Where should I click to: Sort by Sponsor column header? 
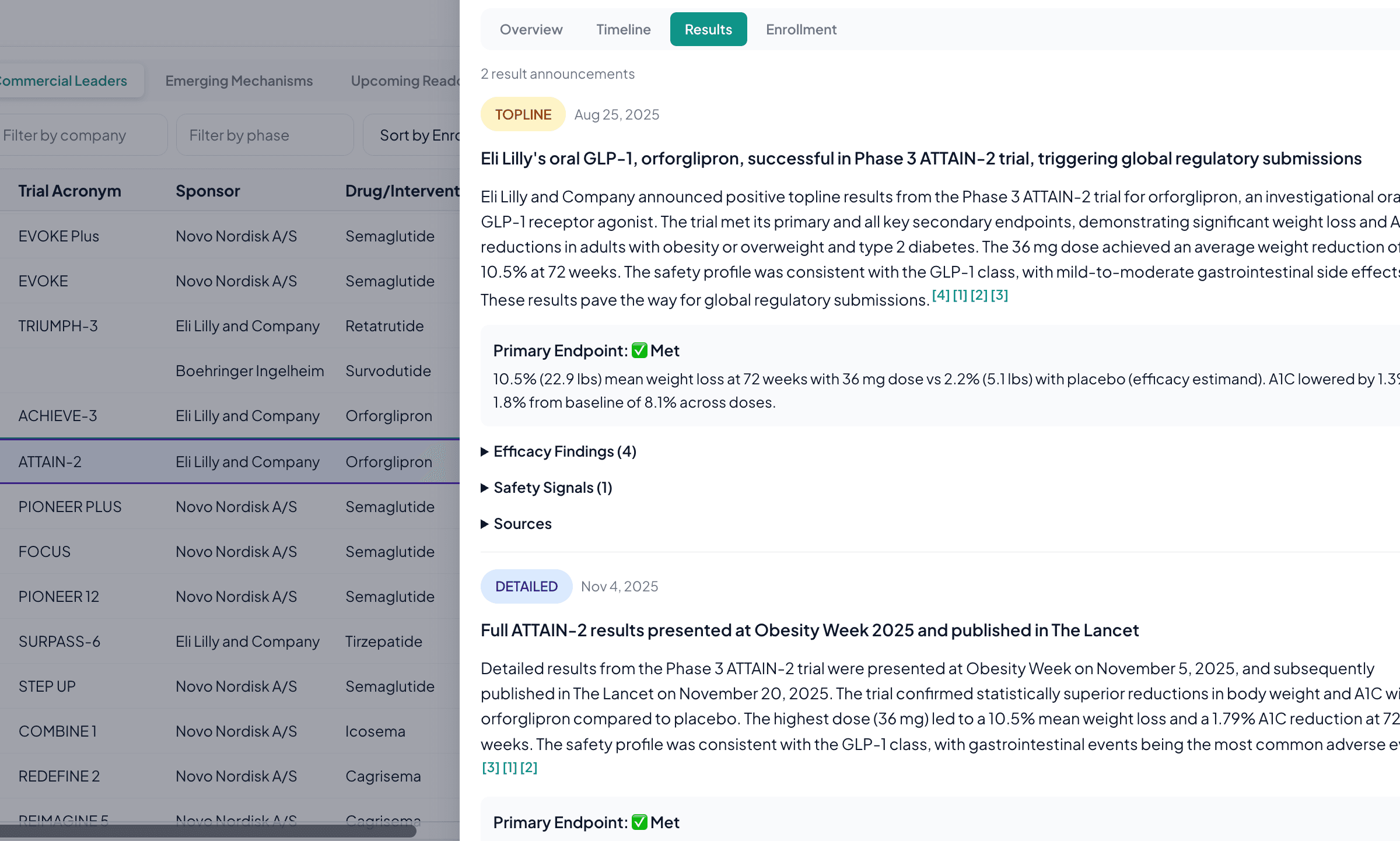point(208,191)
